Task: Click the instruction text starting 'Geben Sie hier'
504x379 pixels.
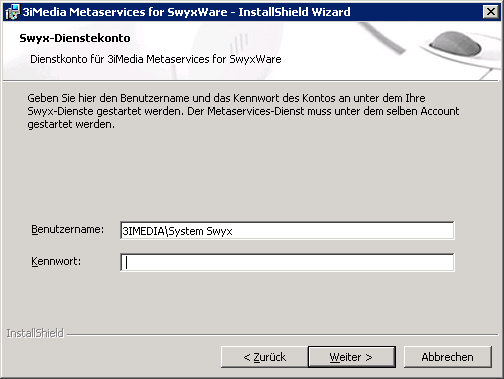Action: click(243, 111)
